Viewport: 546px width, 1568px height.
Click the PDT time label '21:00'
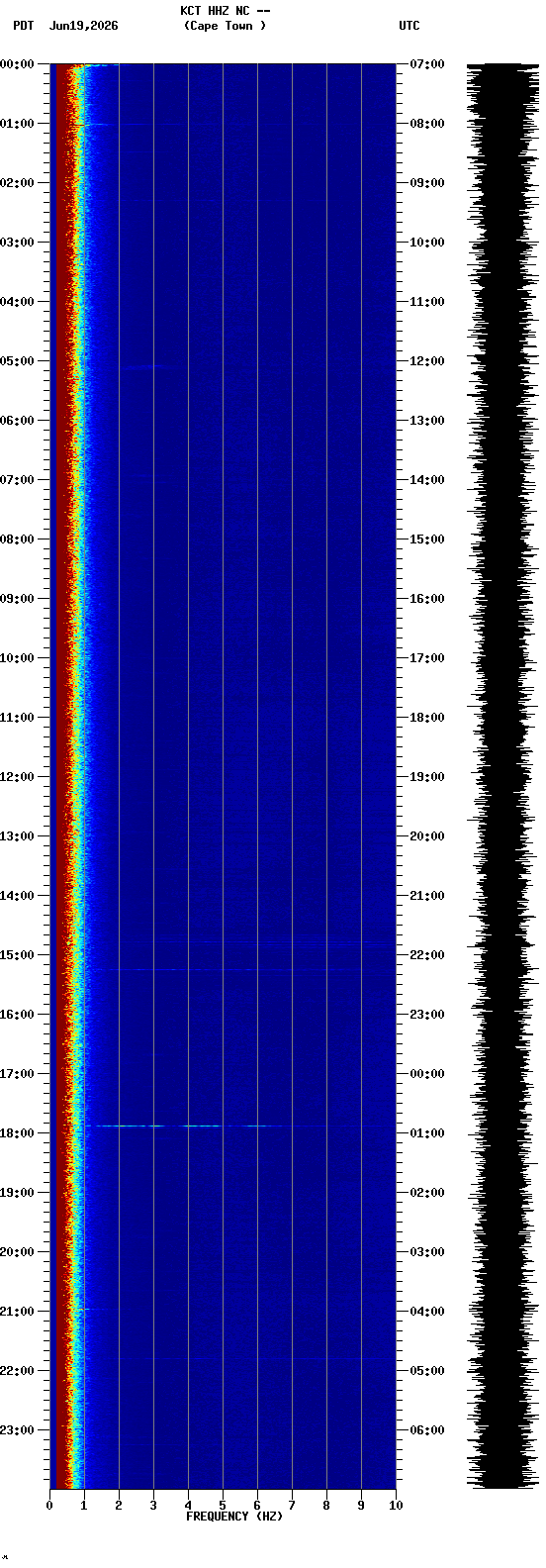coord(17,1312)
